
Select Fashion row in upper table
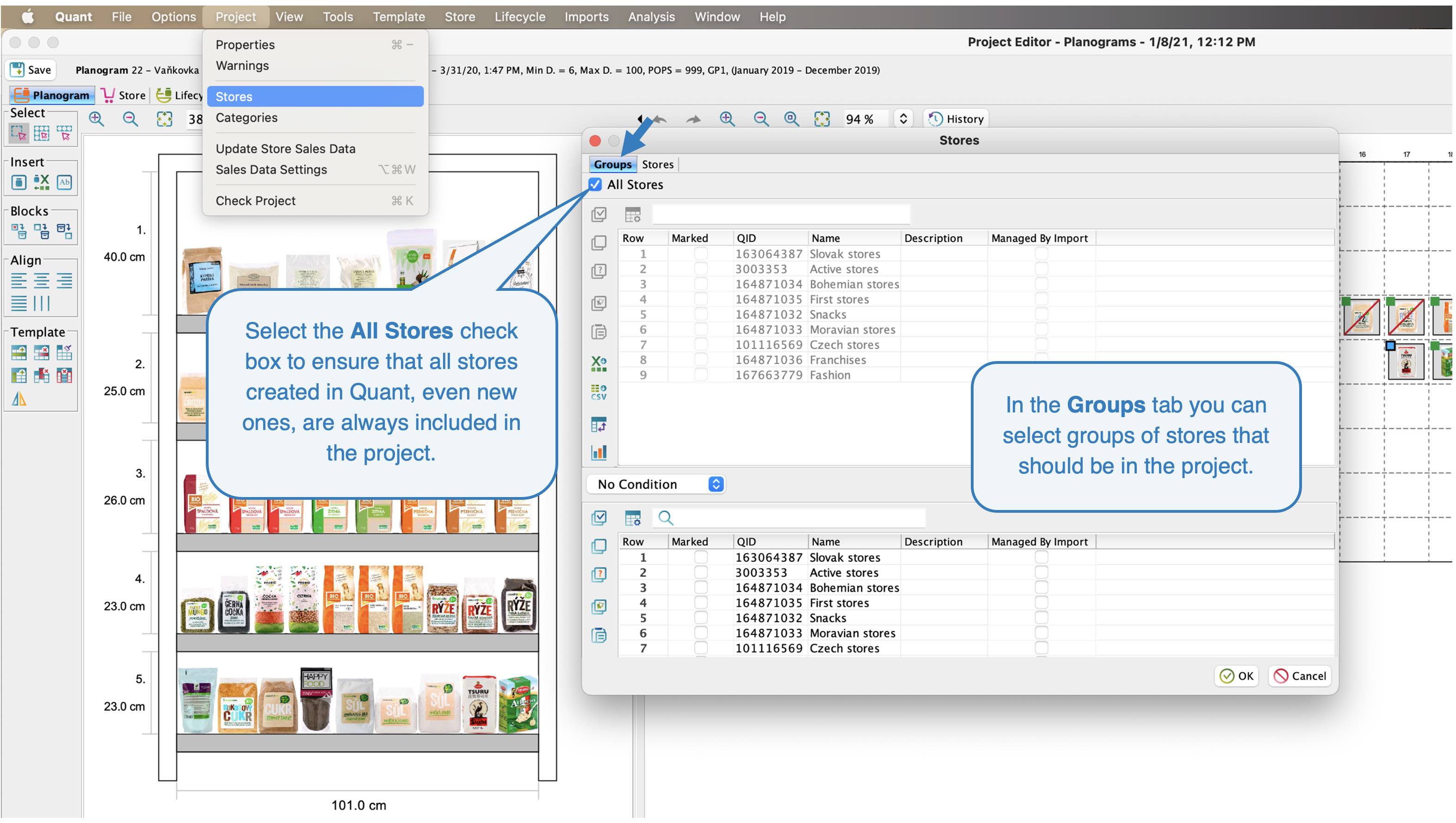tap(976, 375)
